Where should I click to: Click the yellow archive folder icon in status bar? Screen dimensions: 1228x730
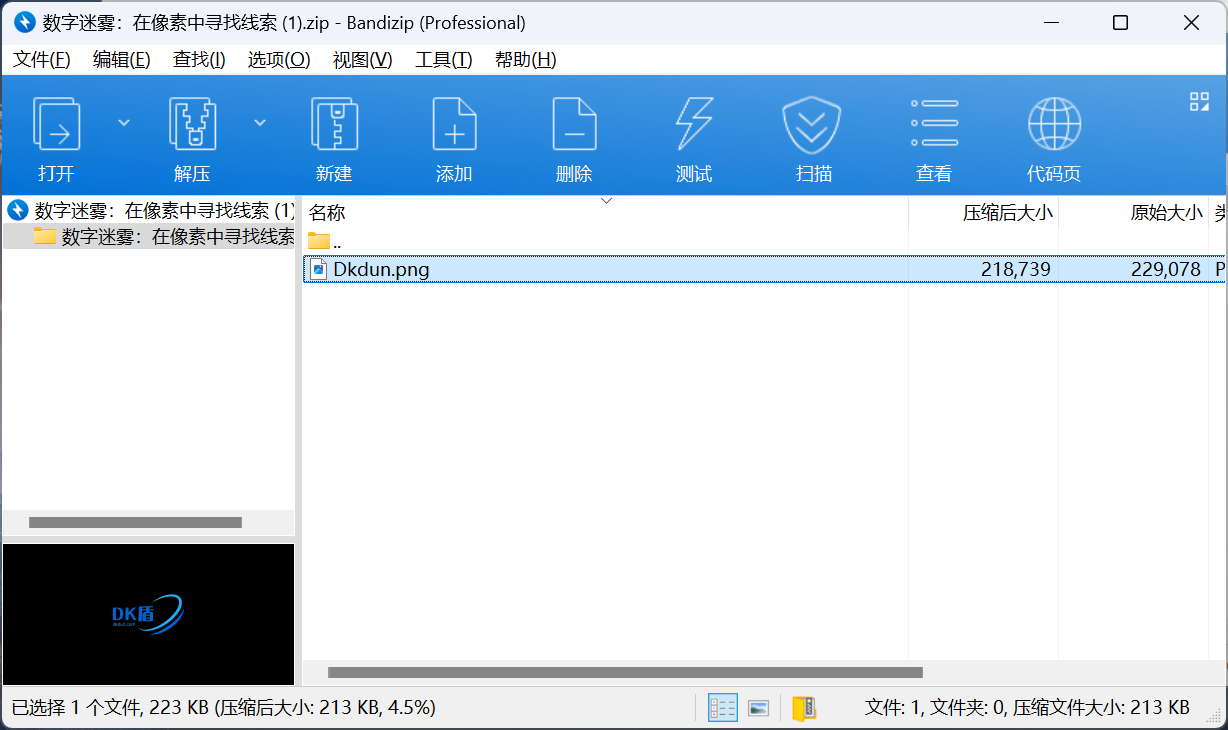pos(804,708)
